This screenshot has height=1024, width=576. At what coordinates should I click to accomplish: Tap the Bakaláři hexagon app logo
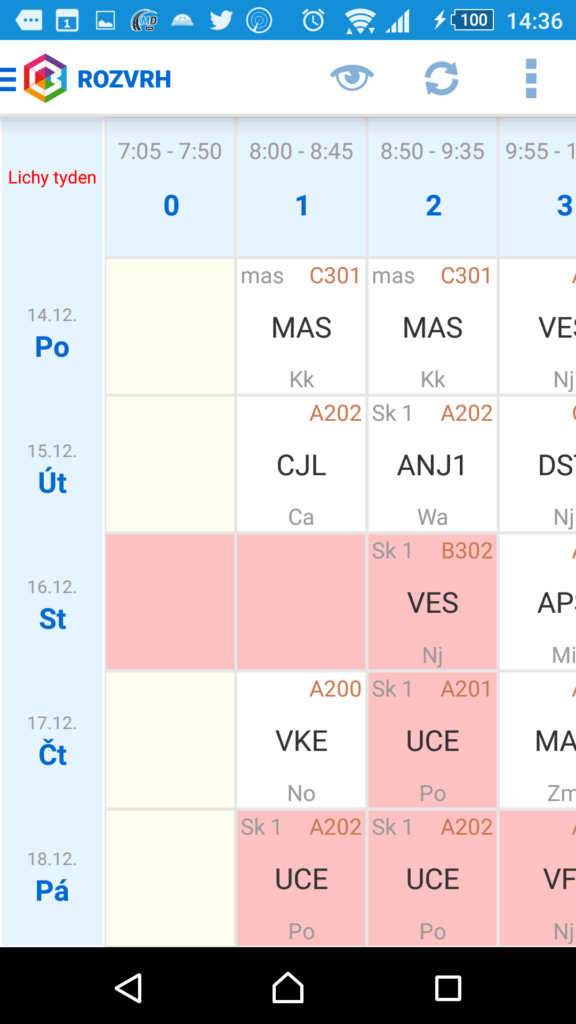(x=45, y=79)
